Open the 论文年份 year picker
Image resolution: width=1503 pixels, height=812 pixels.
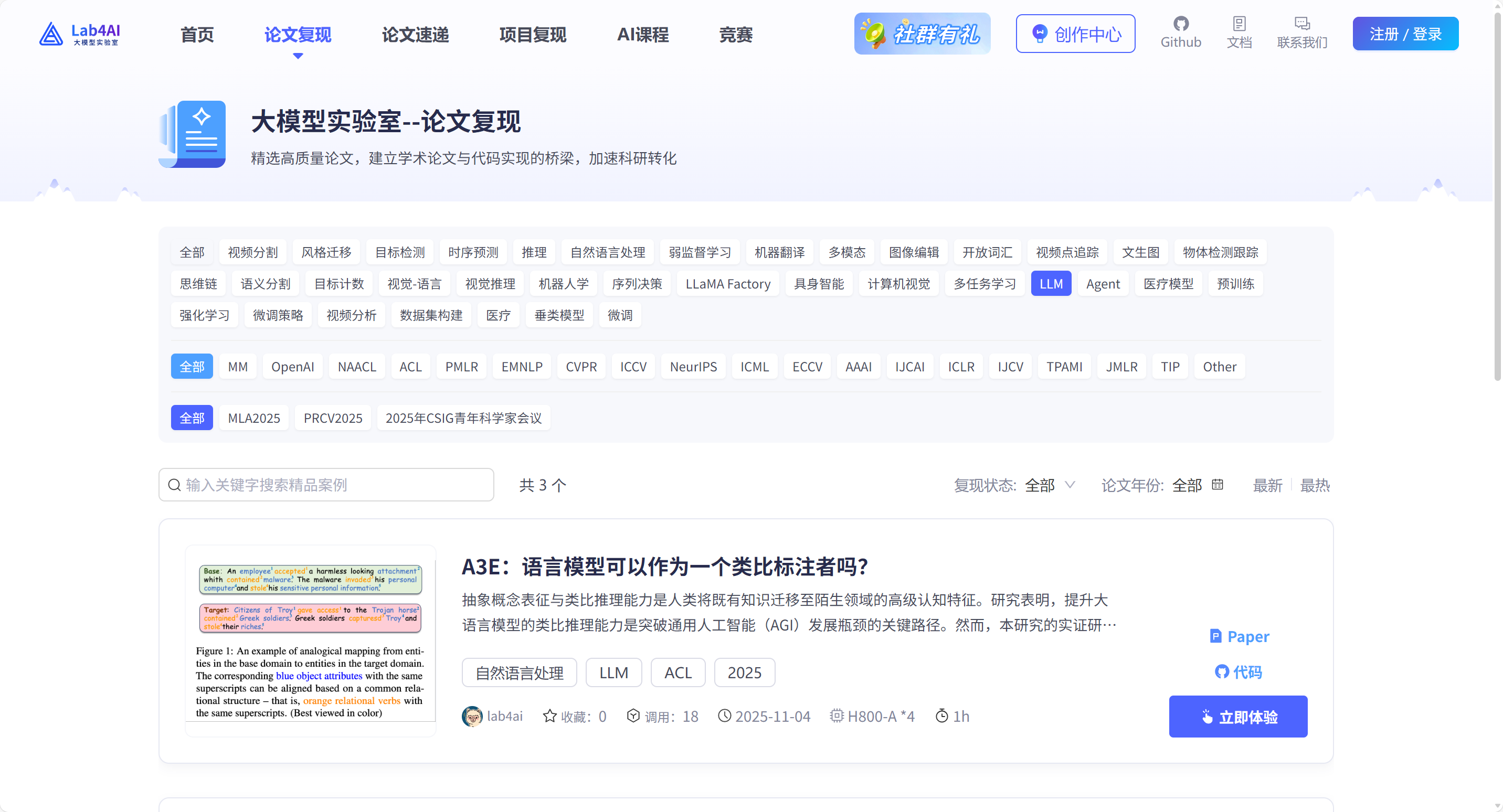pyautogui.click(x=1197, y=485)
